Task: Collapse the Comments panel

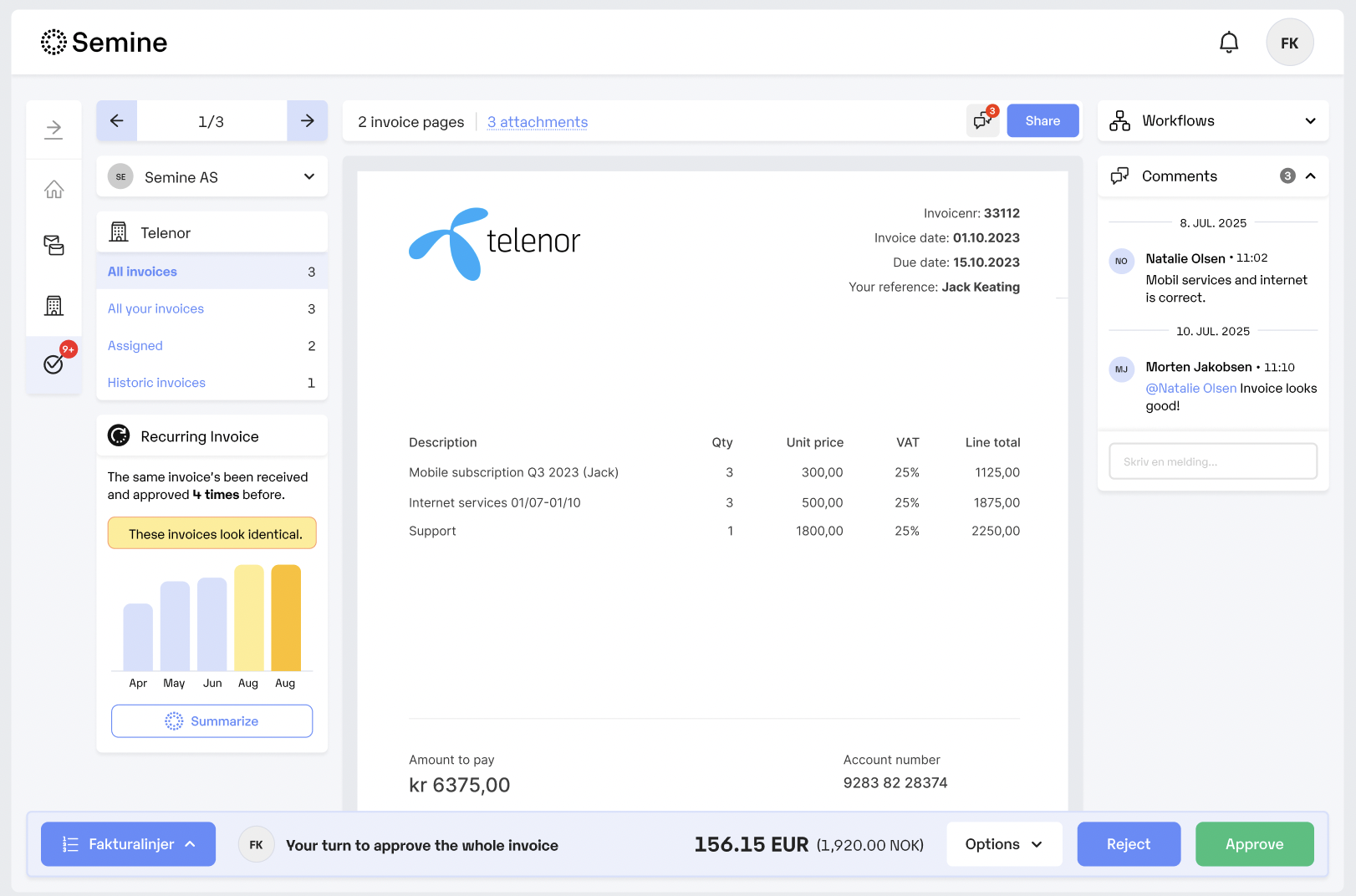Action: (x=1310, y=176)
